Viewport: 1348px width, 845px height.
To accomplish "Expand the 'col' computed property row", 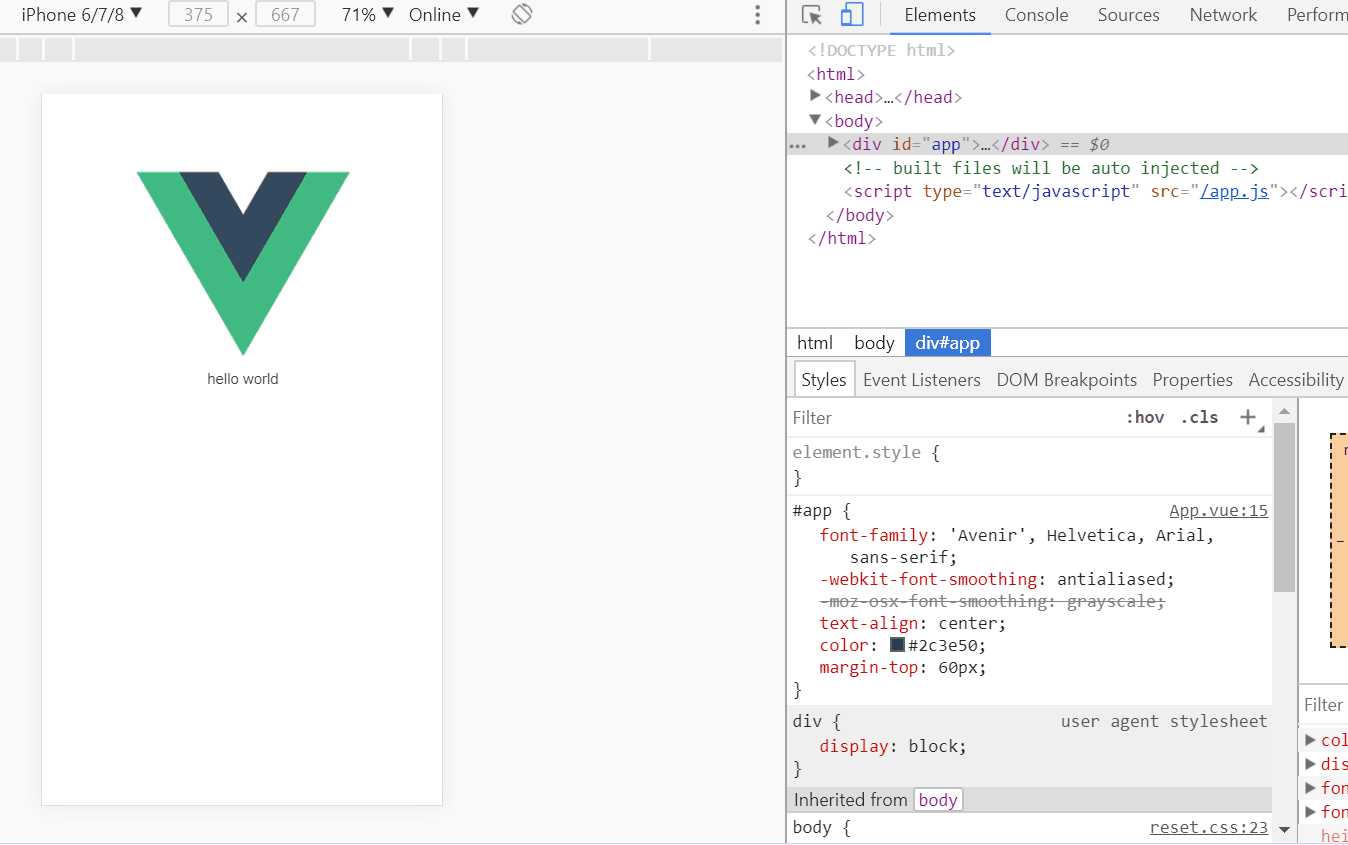I will pyautogui.click(x=1311, y=740).
